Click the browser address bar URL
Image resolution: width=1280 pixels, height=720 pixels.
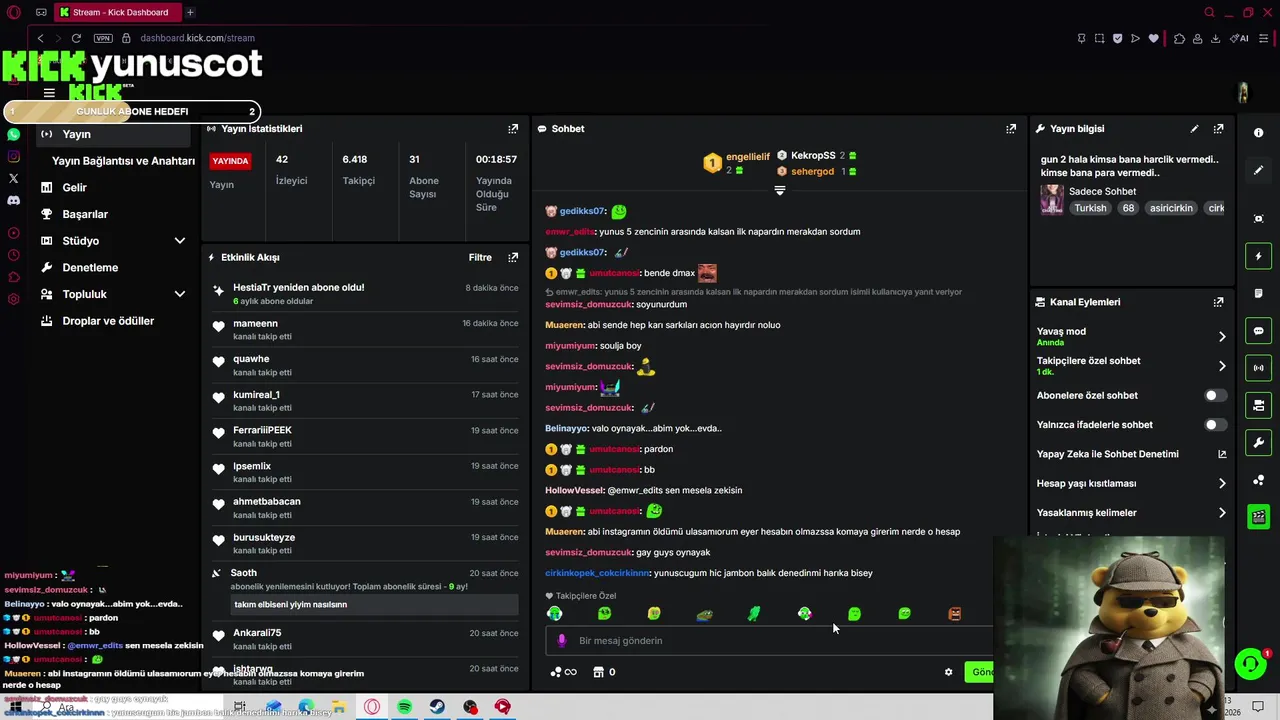coord(197,38)
